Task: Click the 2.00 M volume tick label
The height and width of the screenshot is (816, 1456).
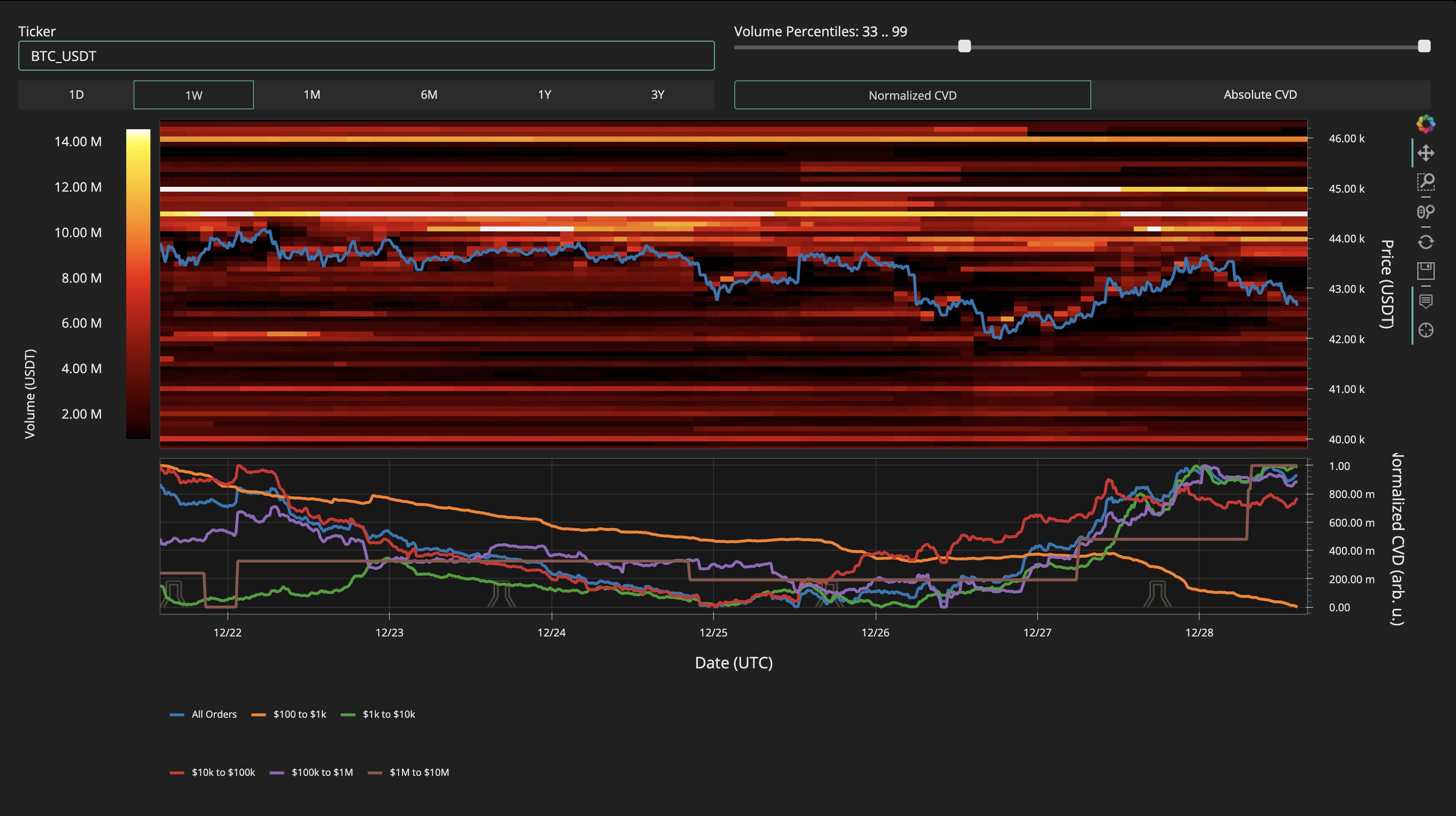Action: click(81, 414)
